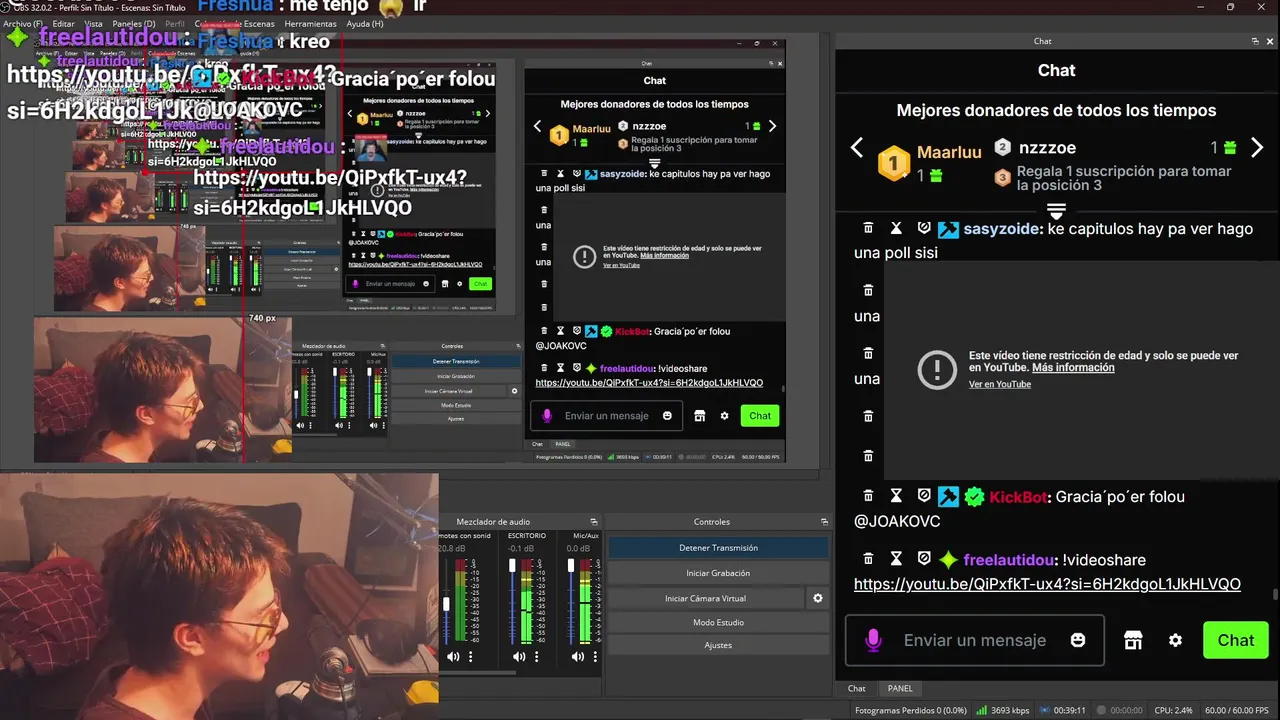Delete freelautidou's videoshare message

click(x=868, y=559)
